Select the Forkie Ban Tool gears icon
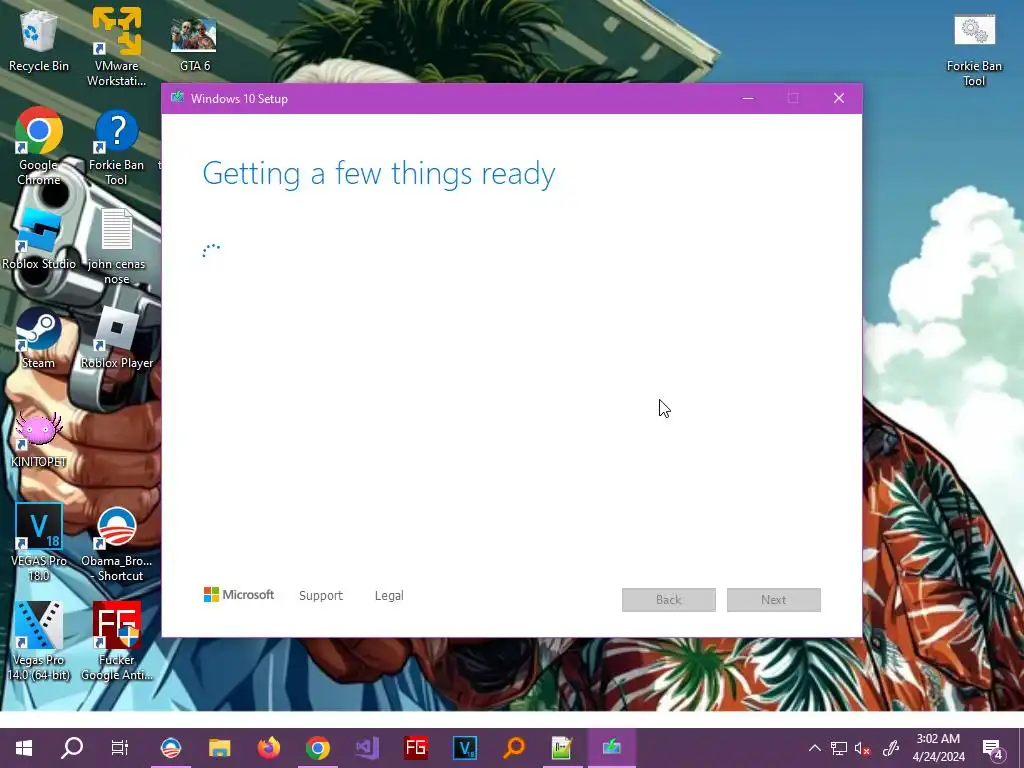The height and width of the screenshot is (768, 1024). tap(974, 49)
